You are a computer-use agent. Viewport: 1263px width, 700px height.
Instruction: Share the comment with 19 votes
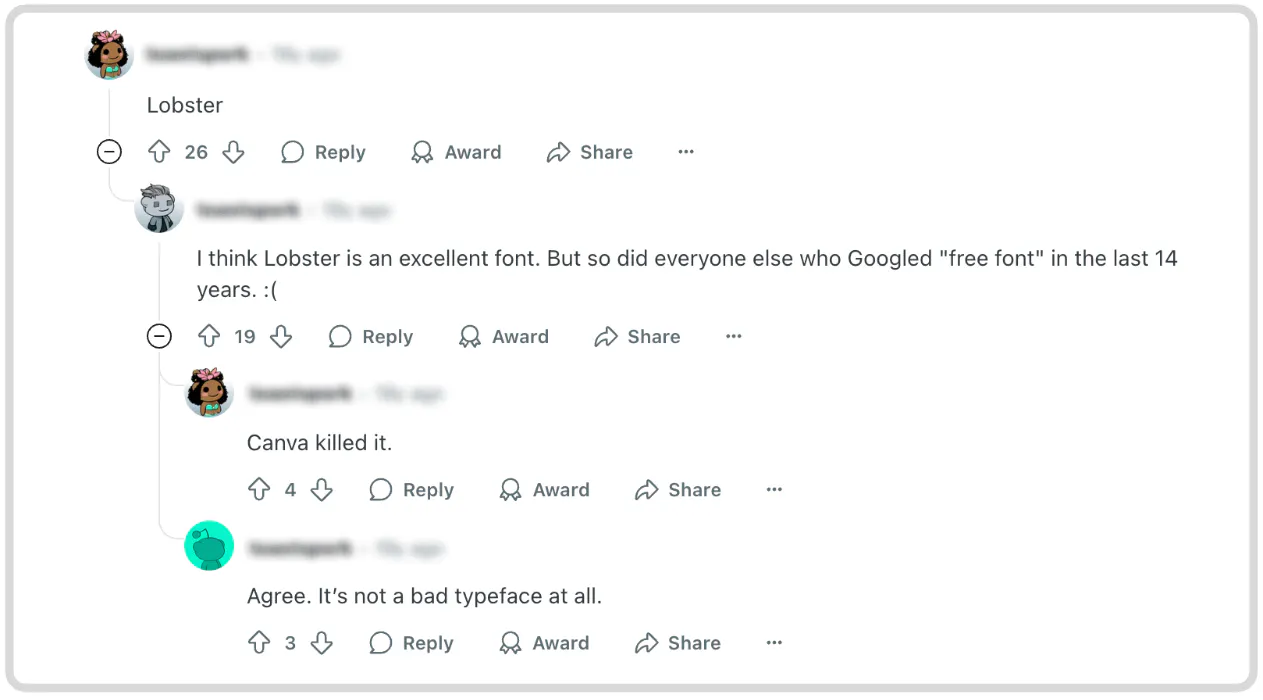pos(637,337)
